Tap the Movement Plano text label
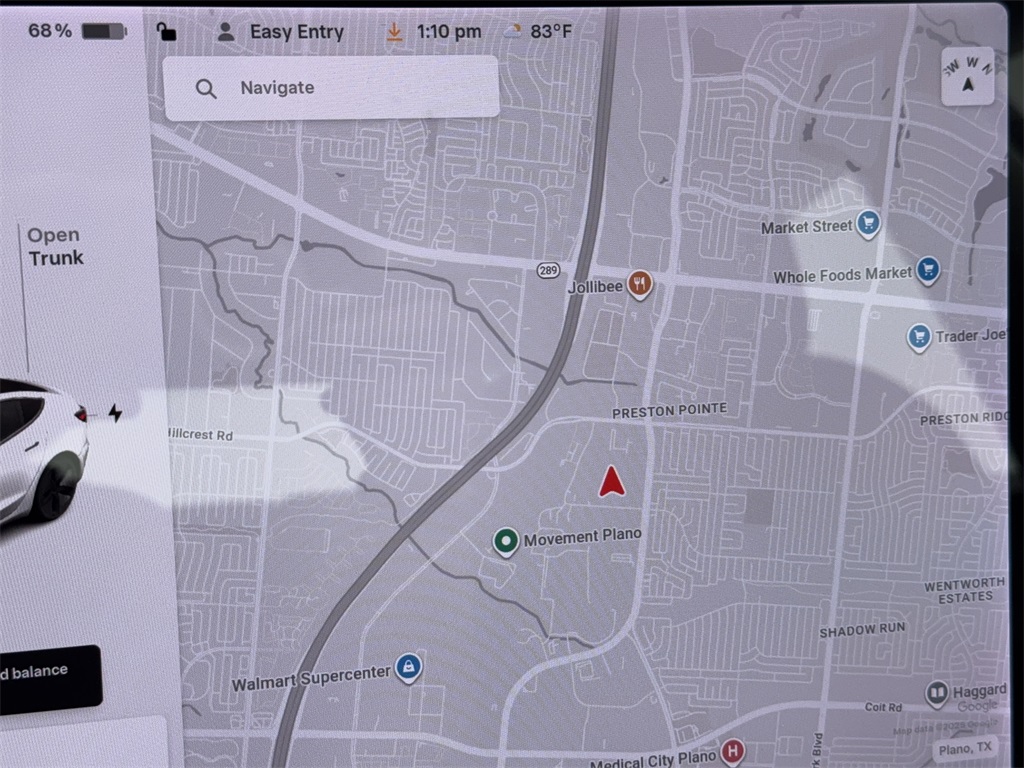Image resolution: width=1024 pixels, height=768 pixels. (583, 537)
